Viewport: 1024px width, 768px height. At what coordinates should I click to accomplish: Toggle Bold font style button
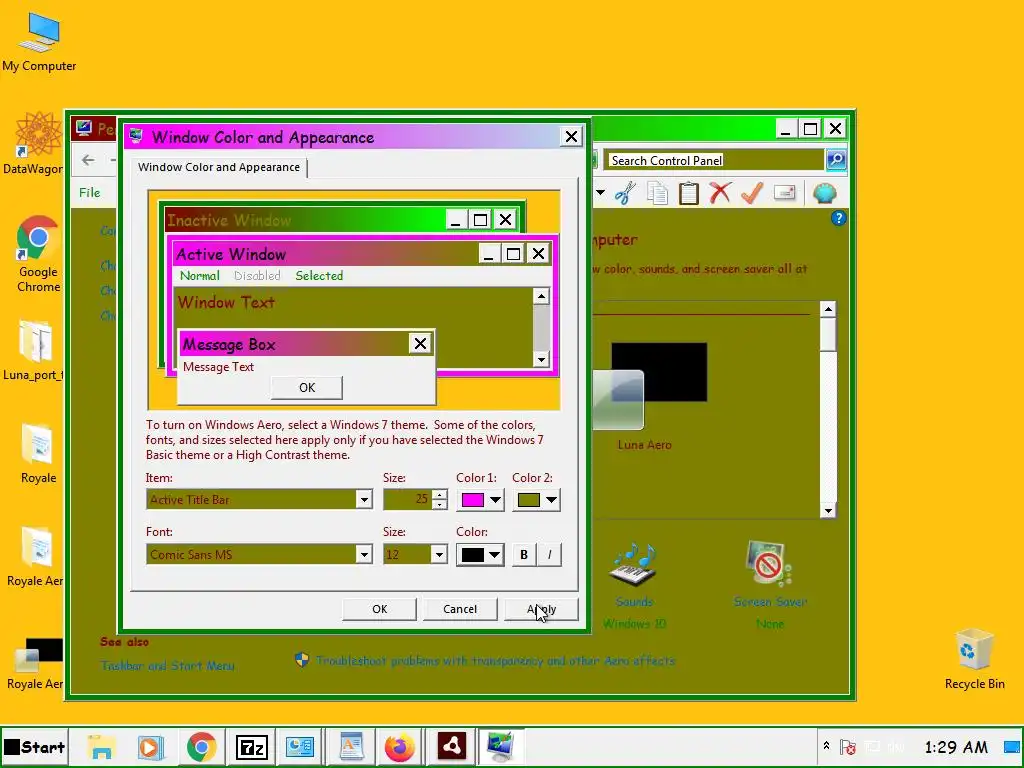pos(524,554)
